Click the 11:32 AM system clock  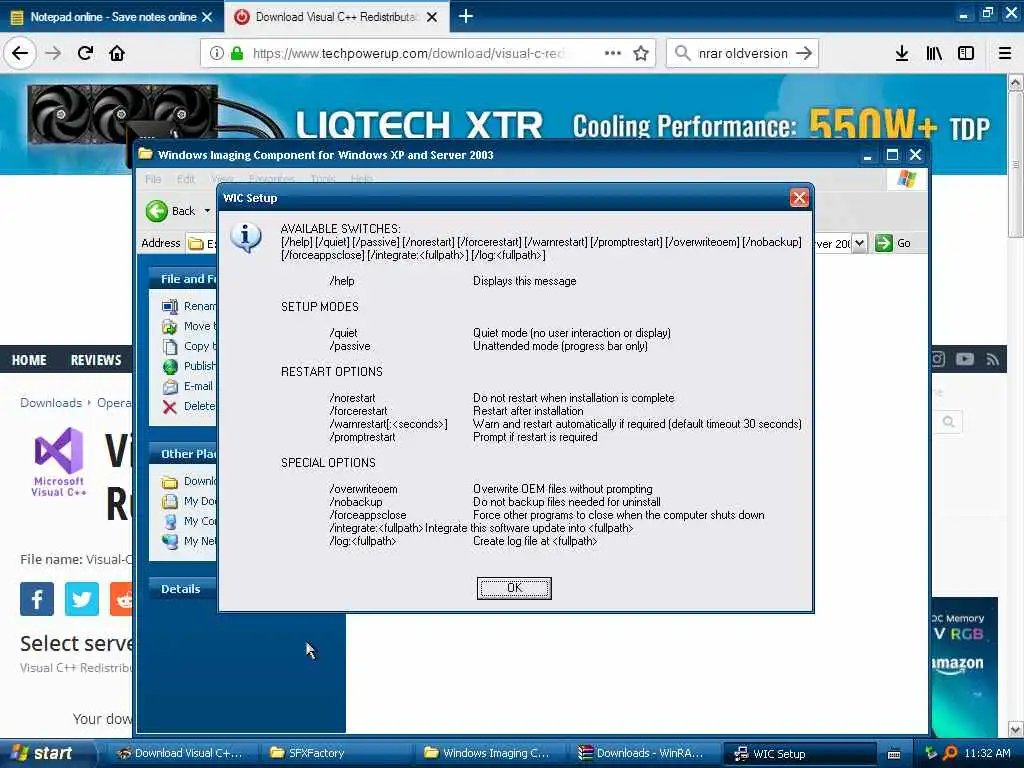coord(987,753)
